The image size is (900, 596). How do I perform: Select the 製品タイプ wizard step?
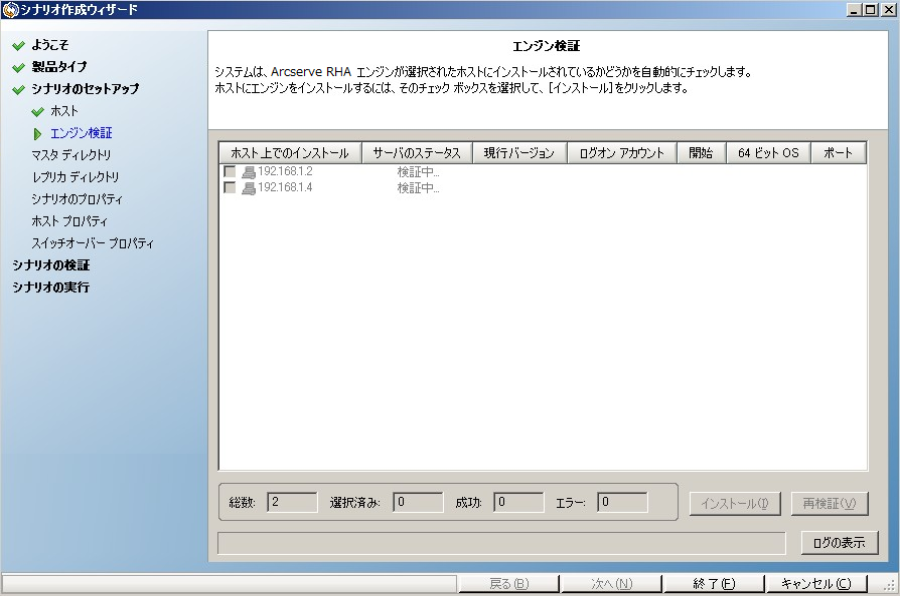(x=59, y=67)
